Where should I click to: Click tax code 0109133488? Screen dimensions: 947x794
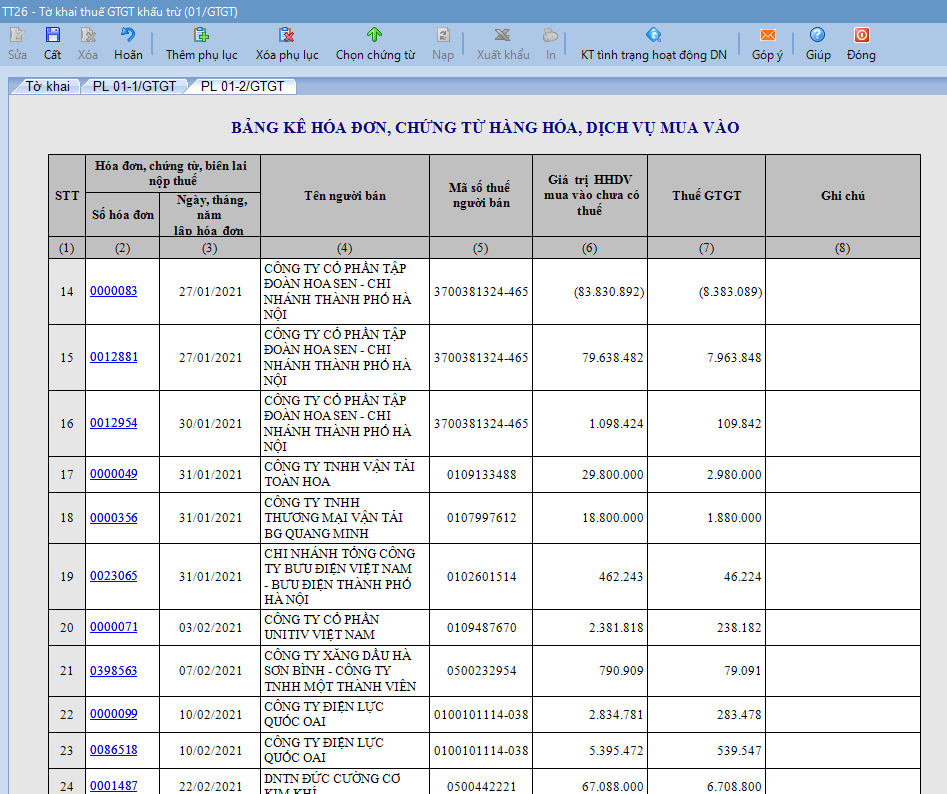[481, 475]
